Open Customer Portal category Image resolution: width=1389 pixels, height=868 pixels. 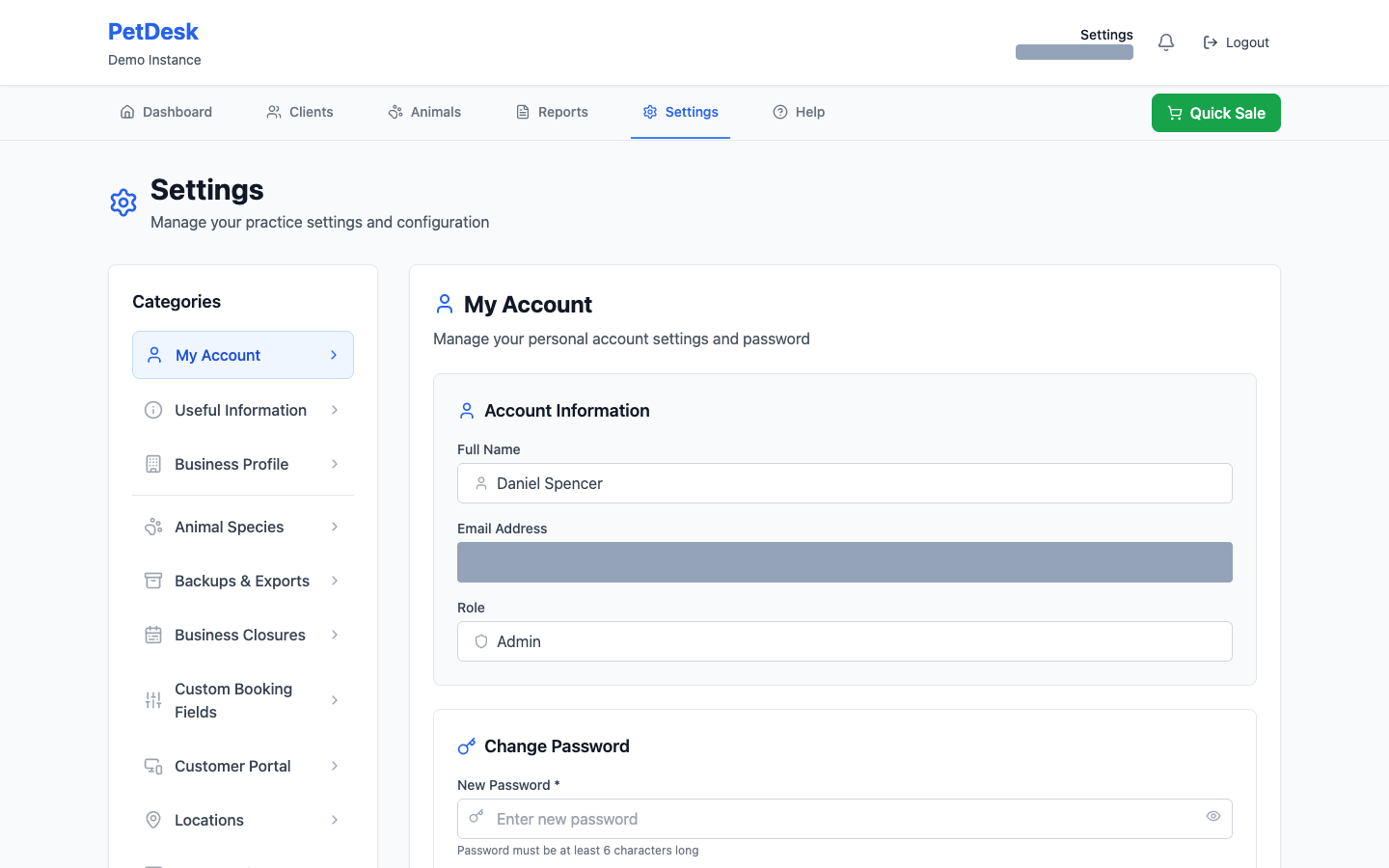pos(243,766)
